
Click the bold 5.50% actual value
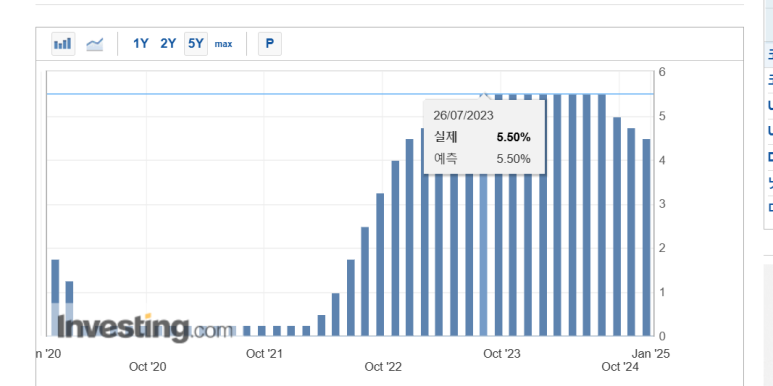click(x=514, y=138)
